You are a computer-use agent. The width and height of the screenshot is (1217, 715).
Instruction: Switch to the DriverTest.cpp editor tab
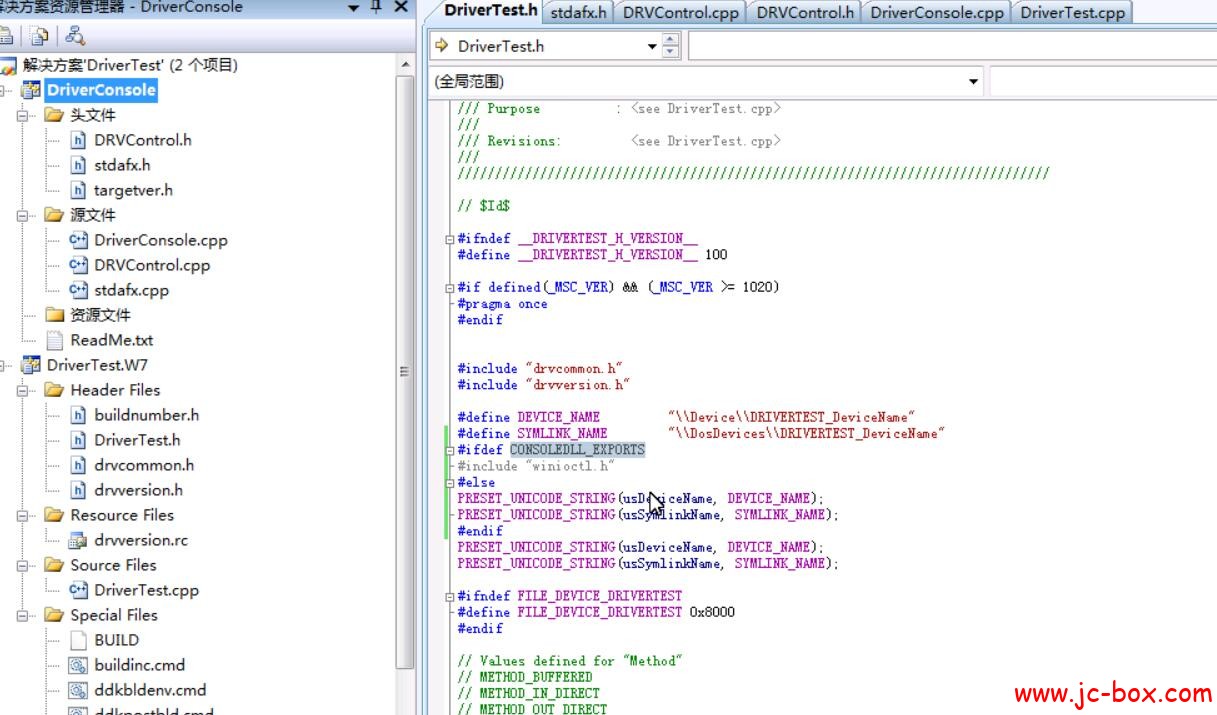click(1072, 12)
